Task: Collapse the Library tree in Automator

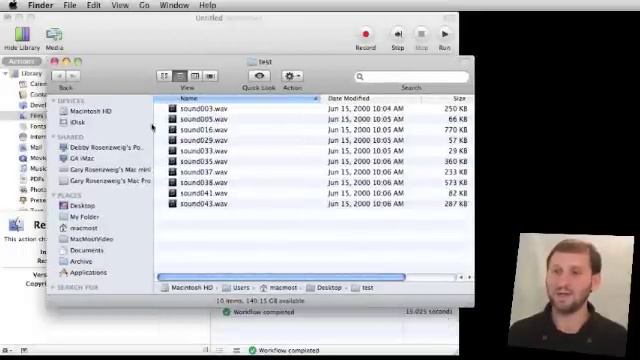Action: click(5, 73)
